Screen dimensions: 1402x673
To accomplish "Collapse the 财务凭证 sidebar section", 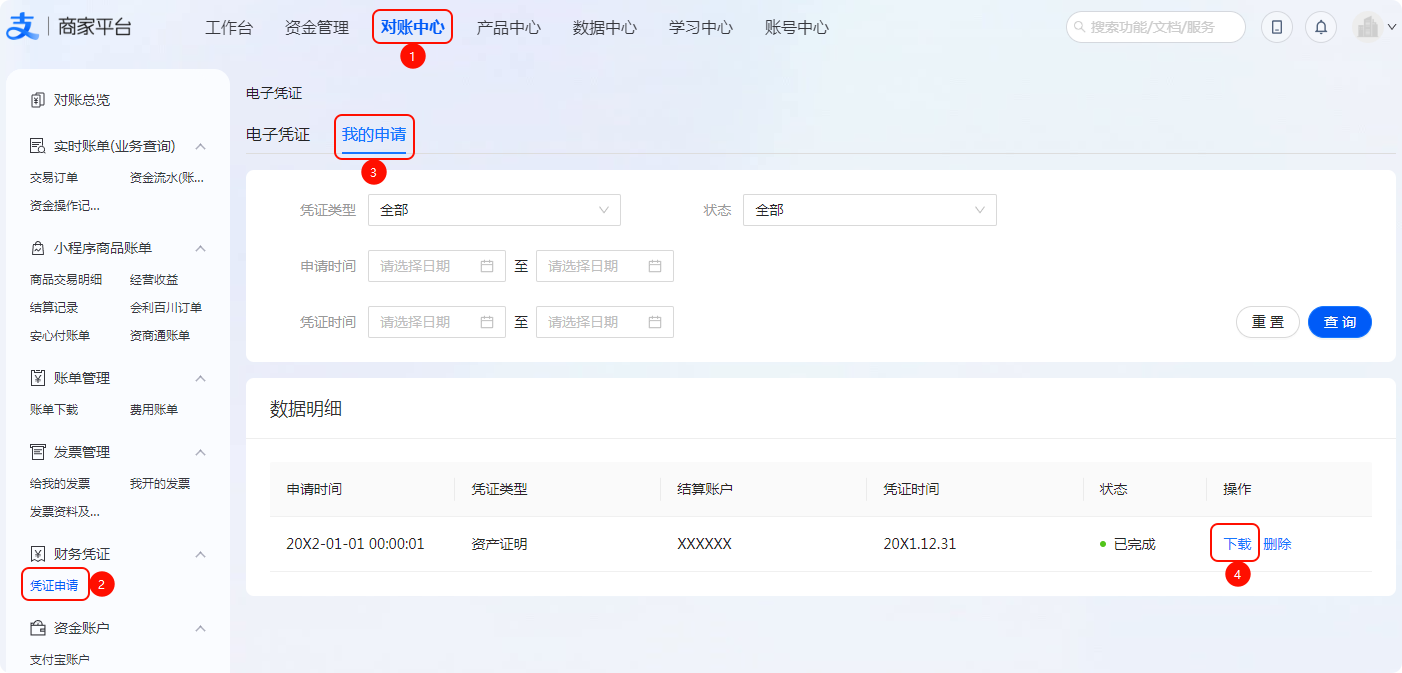I will coord(200,554).
